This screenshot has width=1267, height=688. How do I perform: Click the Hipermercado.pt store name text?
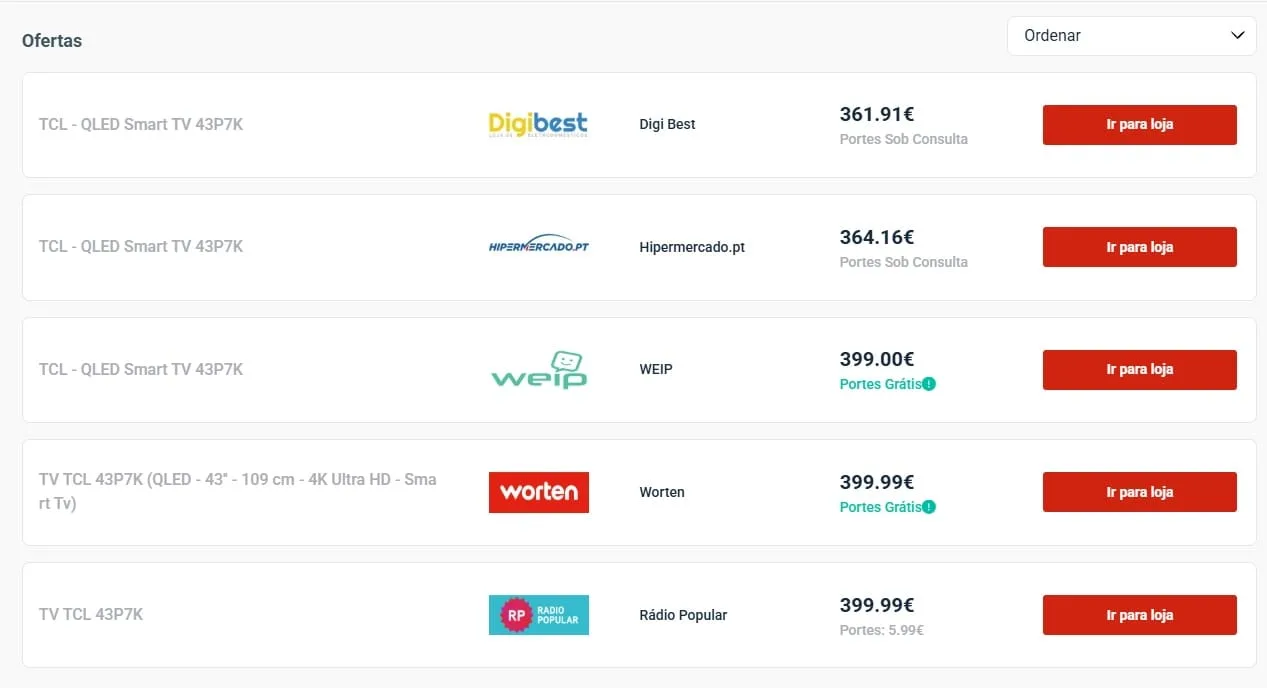pyautogui.click(x=691, y=247)
